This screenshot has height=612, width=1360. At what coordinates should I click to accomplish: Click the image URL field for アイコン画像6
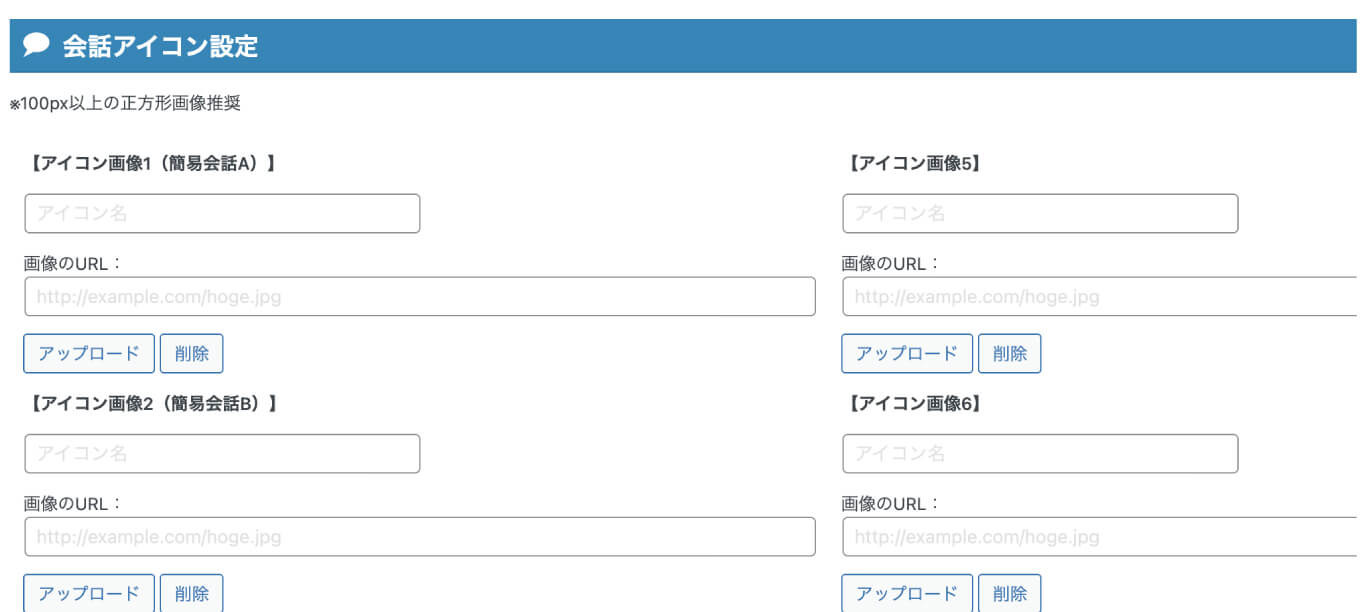coord(1098,537)
